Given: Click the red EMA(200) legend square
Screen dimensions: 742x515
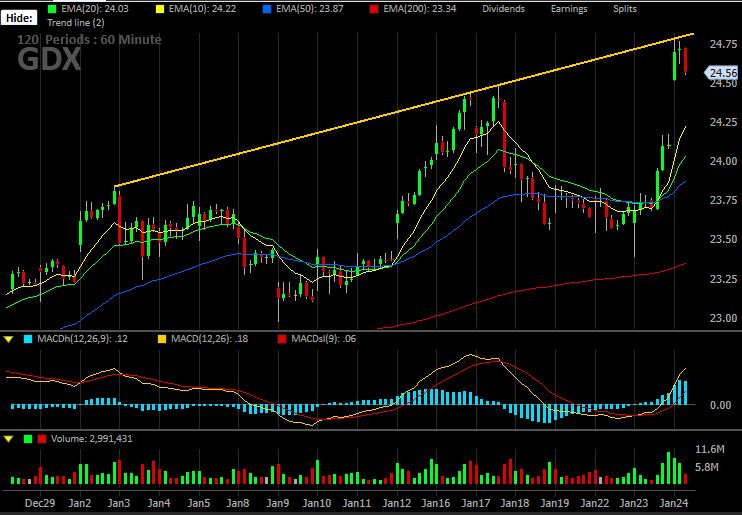Looking at the screenshot, I should [374, 9].
